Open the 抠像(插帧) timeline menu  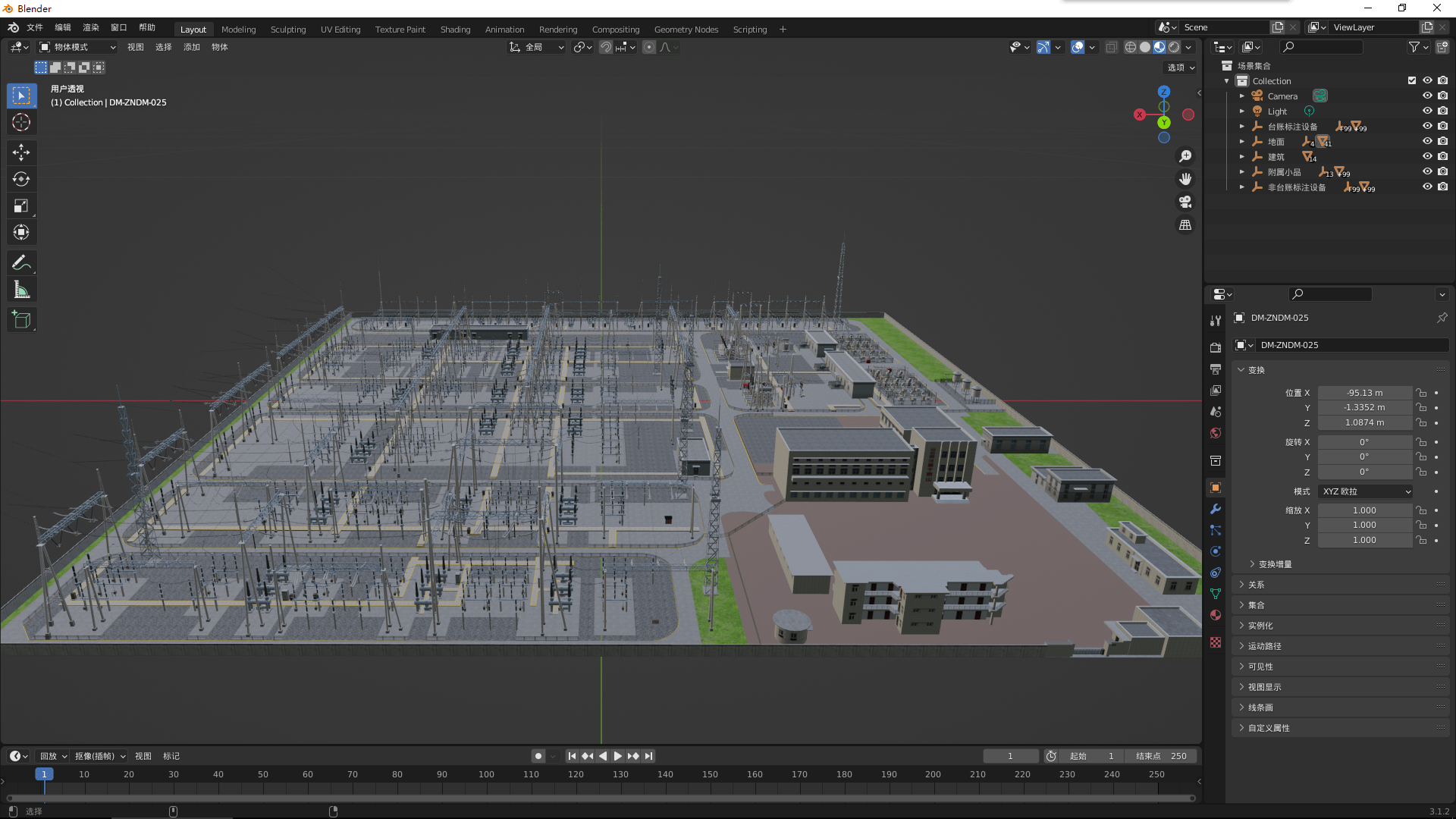point(99,756)
